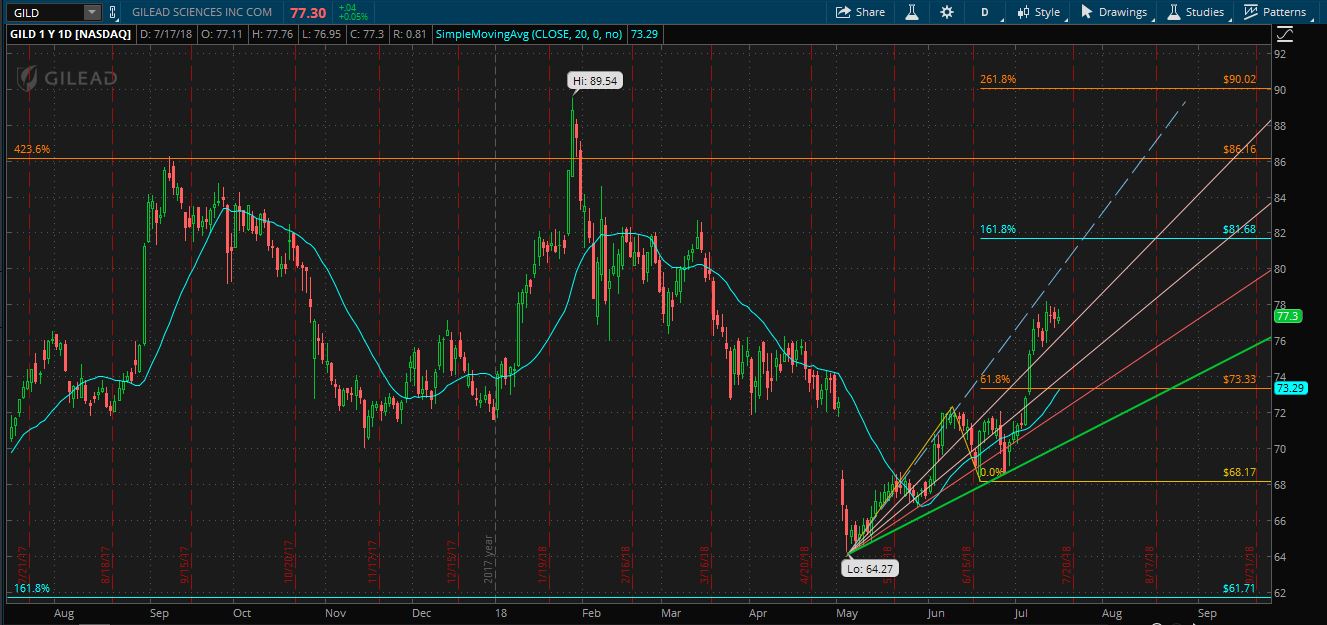Open the Drawings menu
The image size is (1327, 625).
(x=1113, y=12)
